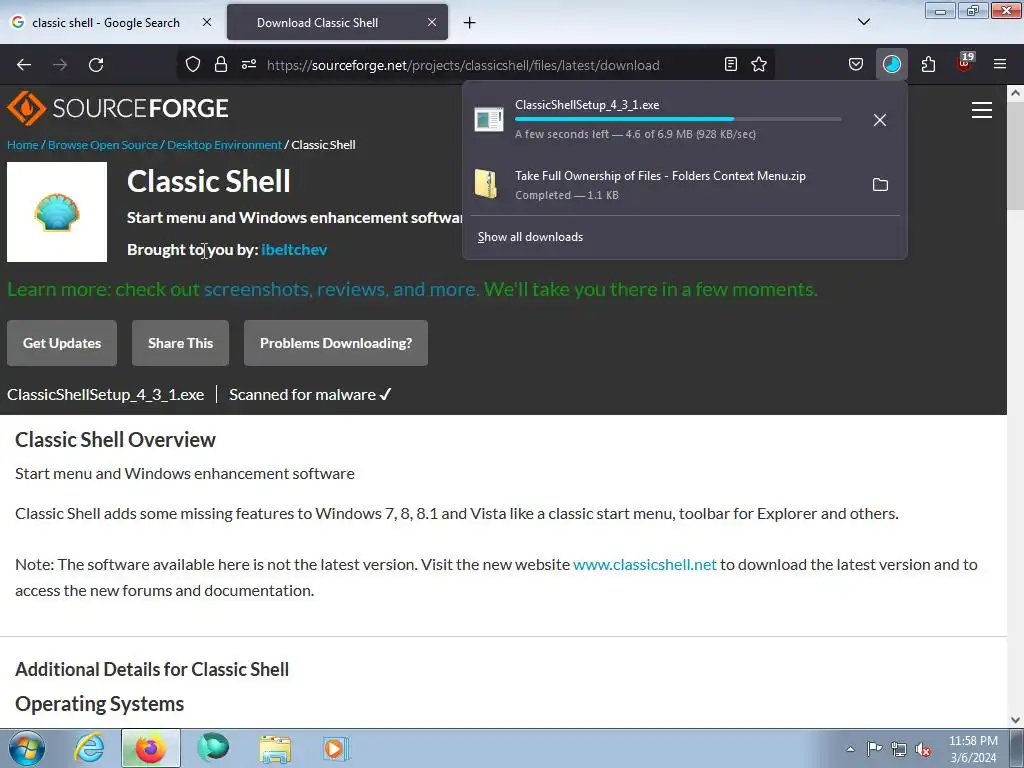The width and height of the screenshot is (1024, 768).
Task: Open Desktop Environment breadcrumb link
Action: click(224, 145)
